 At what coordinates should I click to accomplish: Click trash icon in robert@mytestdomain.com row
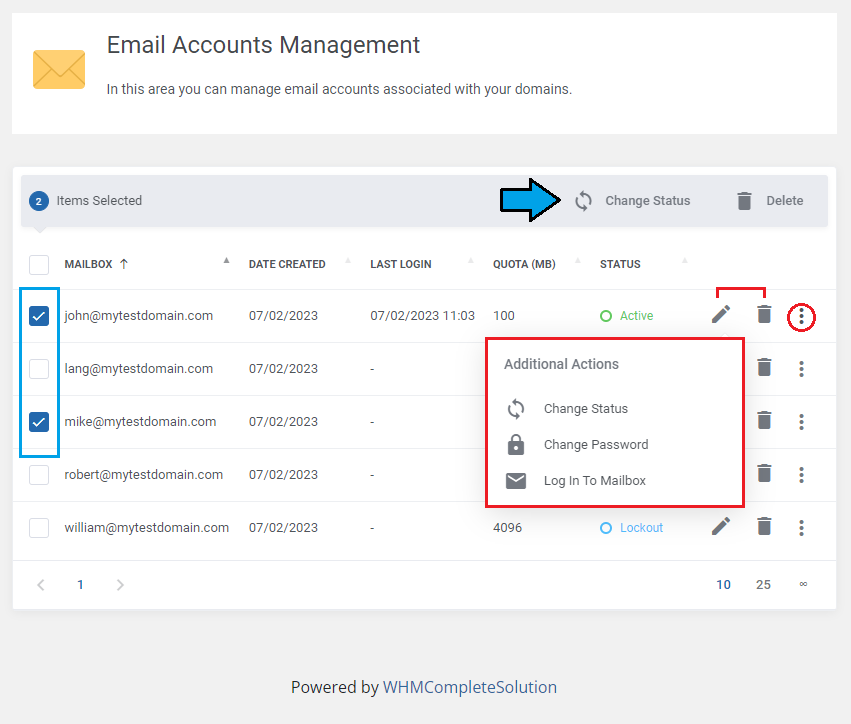pyautogui.click(x=764, y=473)
